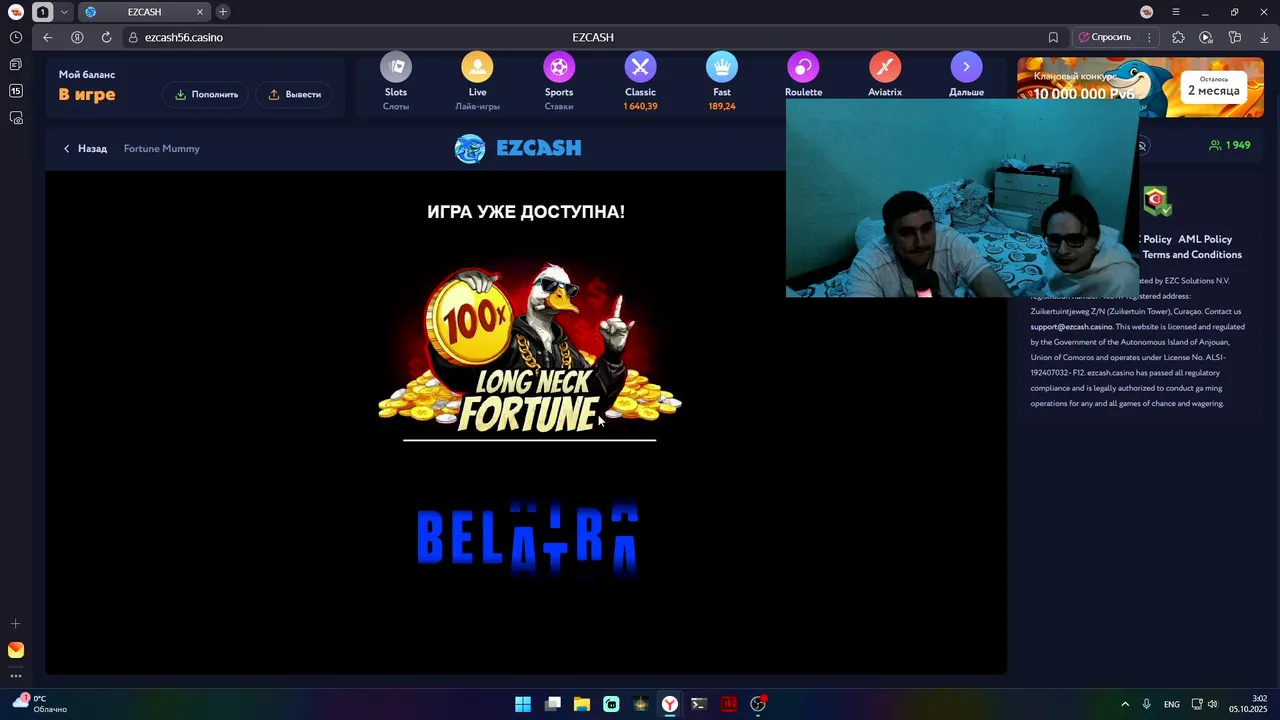
Task: Open the AML Policy link
Action: (1205, 239)
